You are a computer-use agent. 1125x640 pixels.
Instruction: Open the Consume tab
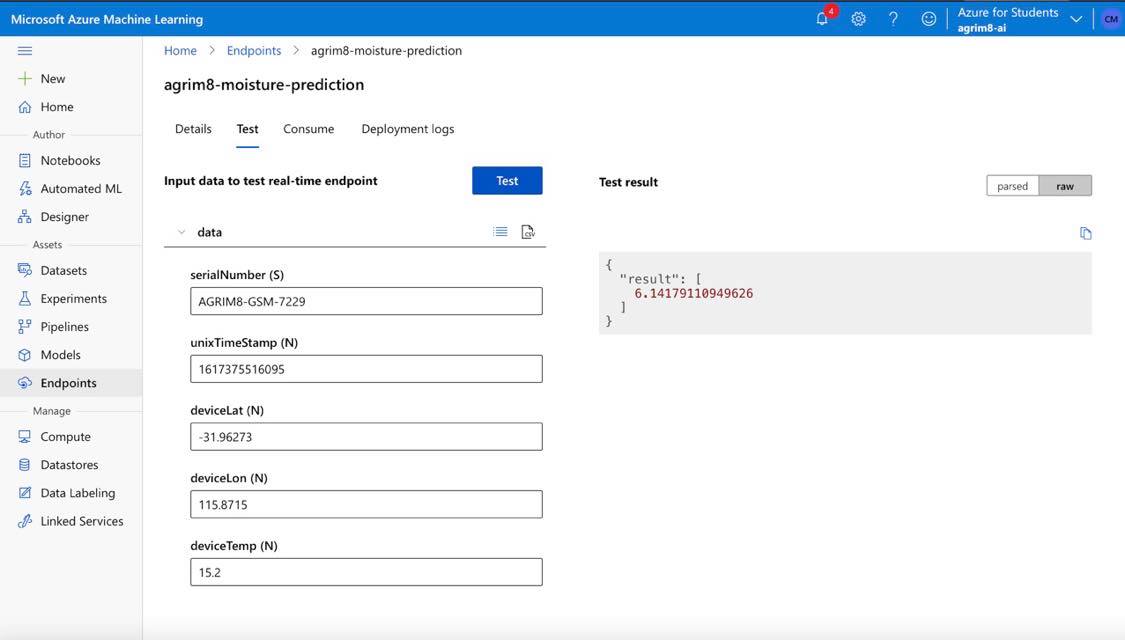pyautogui.click(x=309, y=129)
